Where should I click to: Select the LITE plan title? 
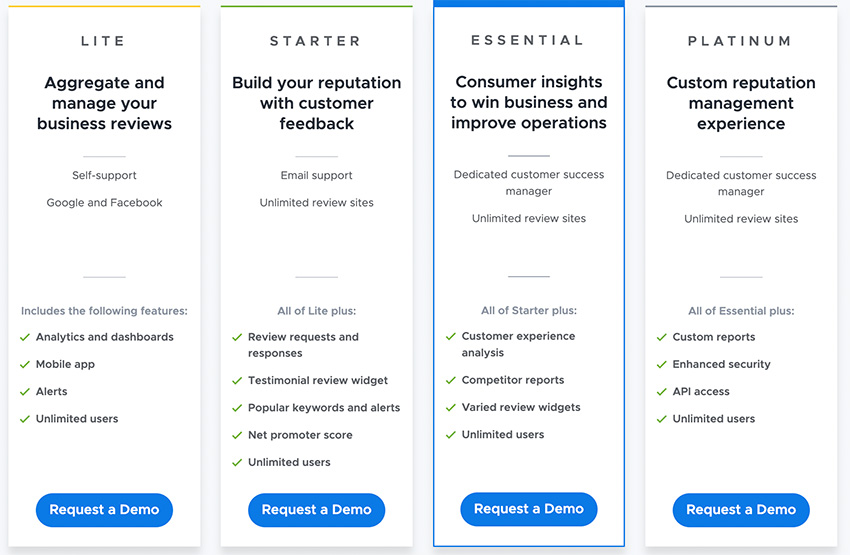[x=103, y=41]
